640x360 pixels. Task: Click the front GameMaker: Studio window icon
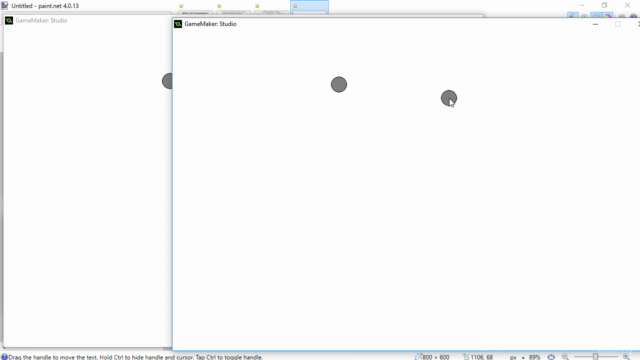tap(178, 24)
